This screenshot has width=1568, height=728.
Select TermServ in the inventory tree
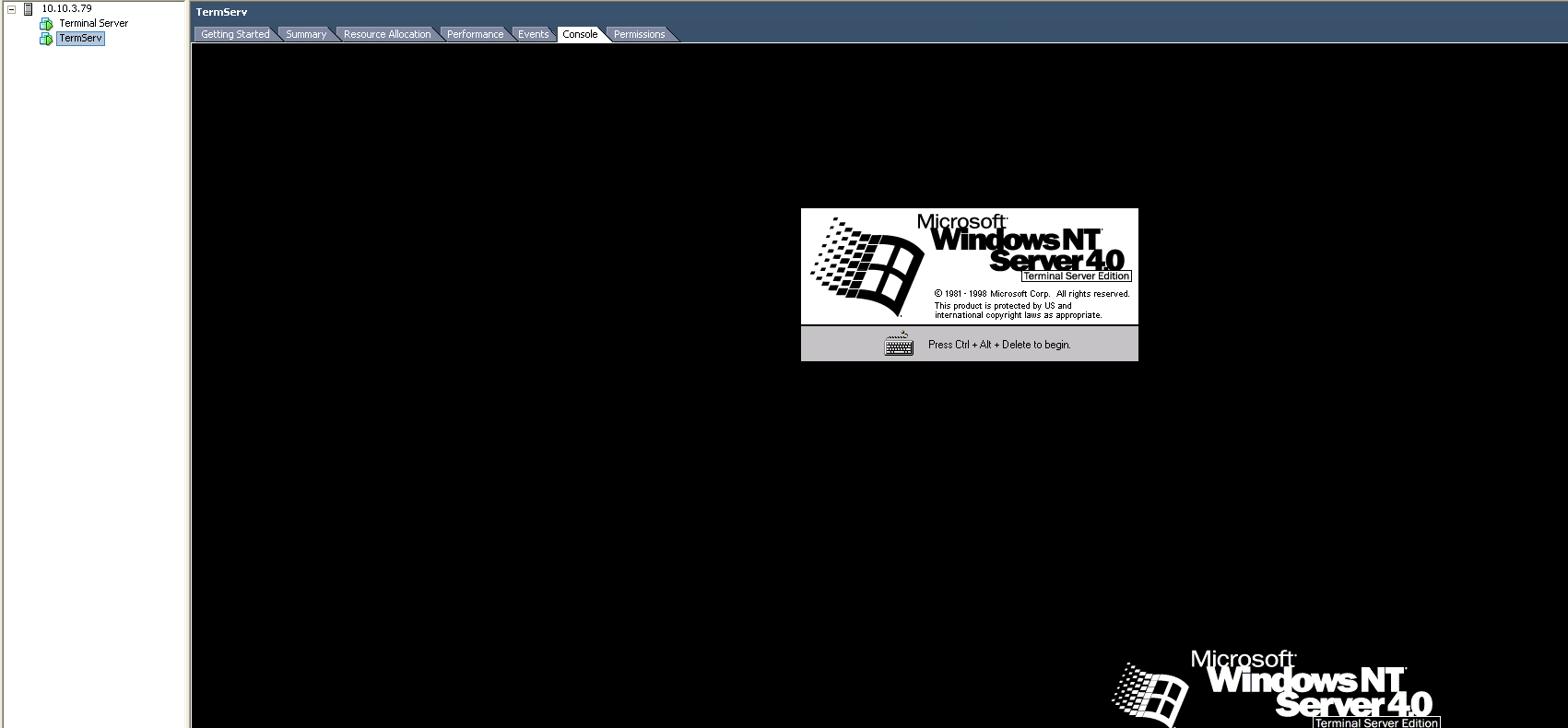(80, 38)
